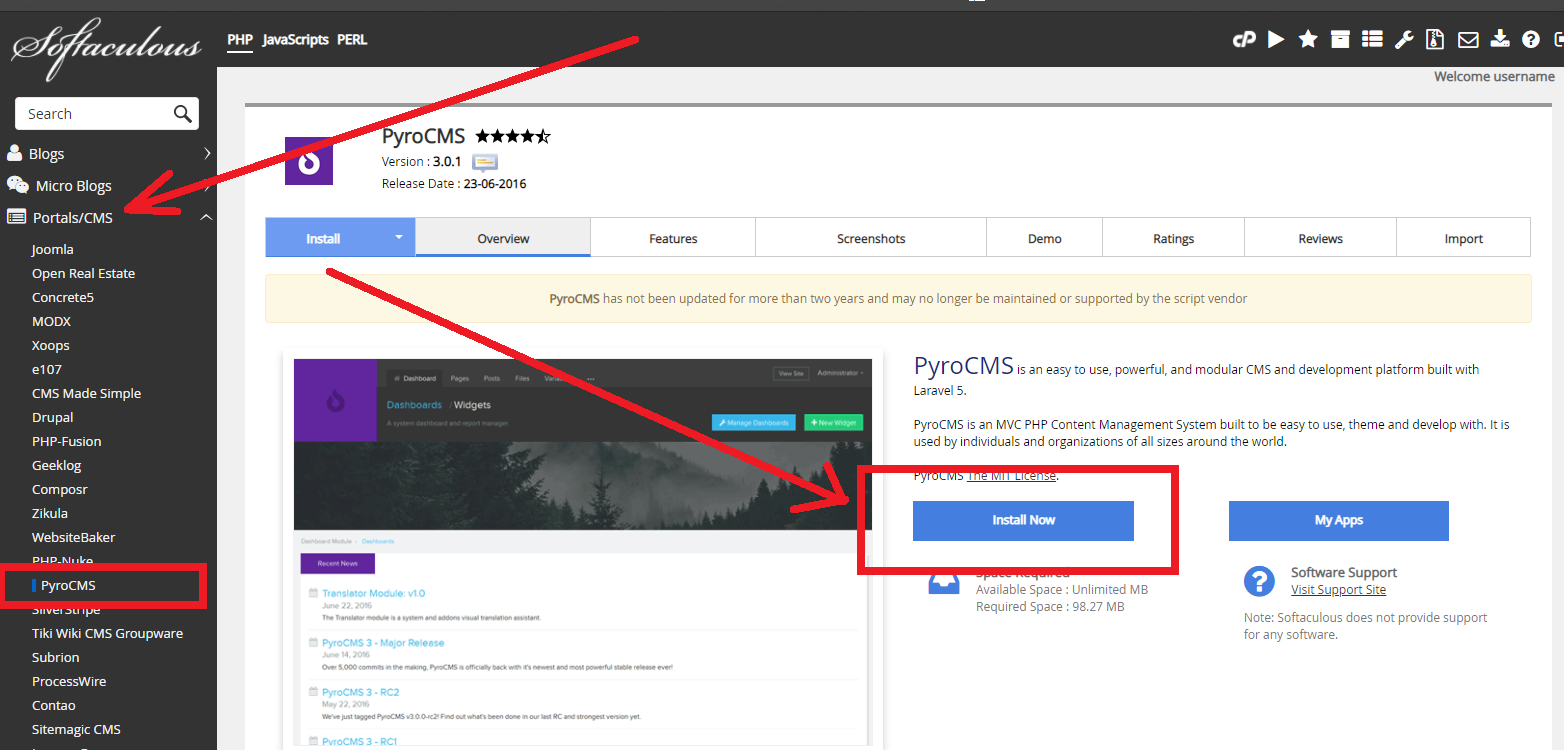Click the Demos play icon in the toolbar

pyautogui.click(x=1276, y=39)
